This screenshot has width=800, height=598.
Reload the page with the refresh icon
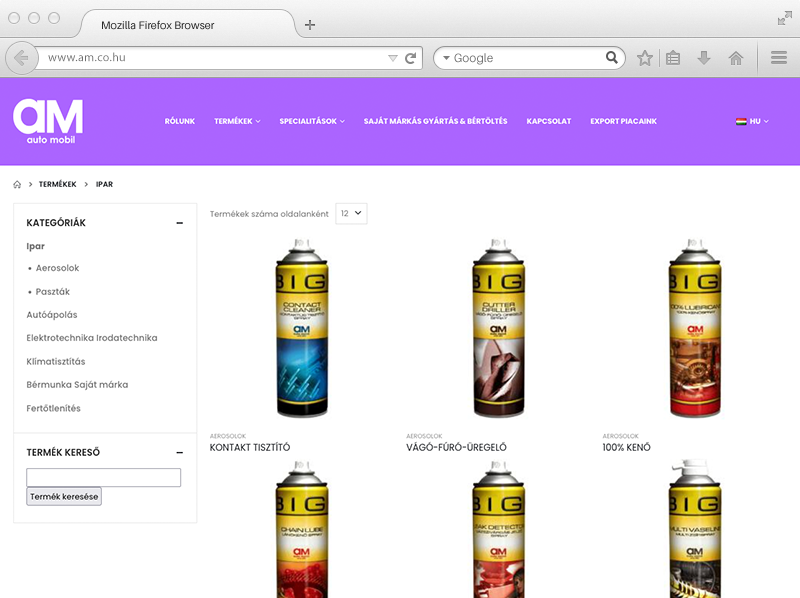(x=410, y=58)
